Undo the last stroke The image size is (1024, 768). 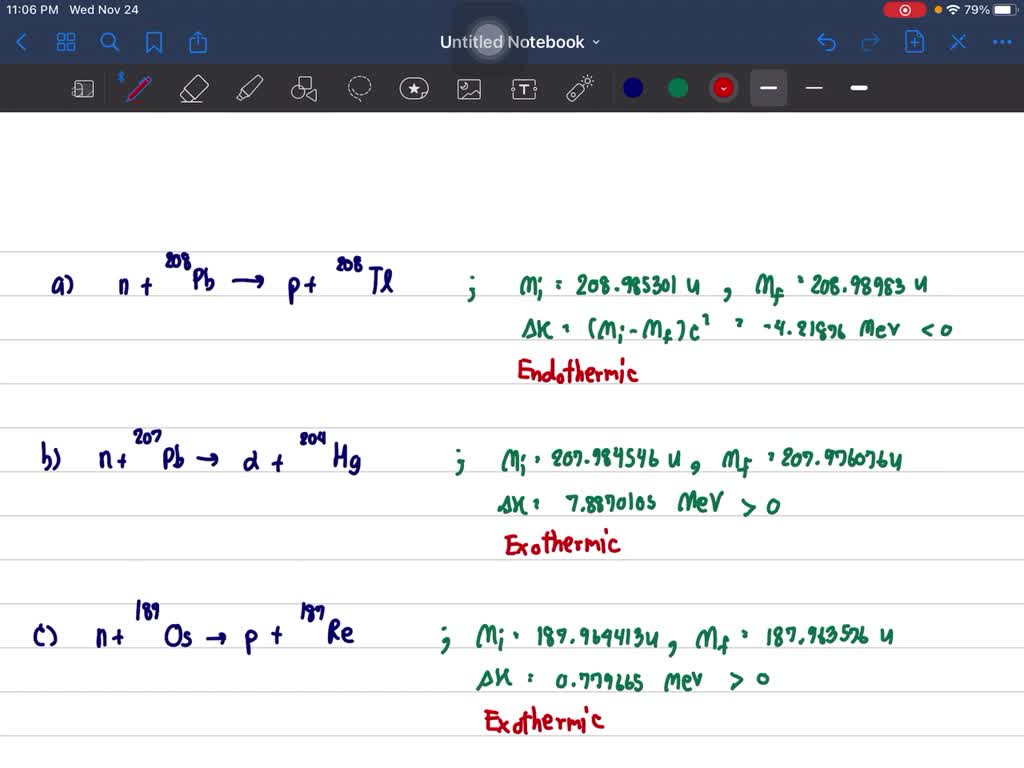tap(826, 42)
